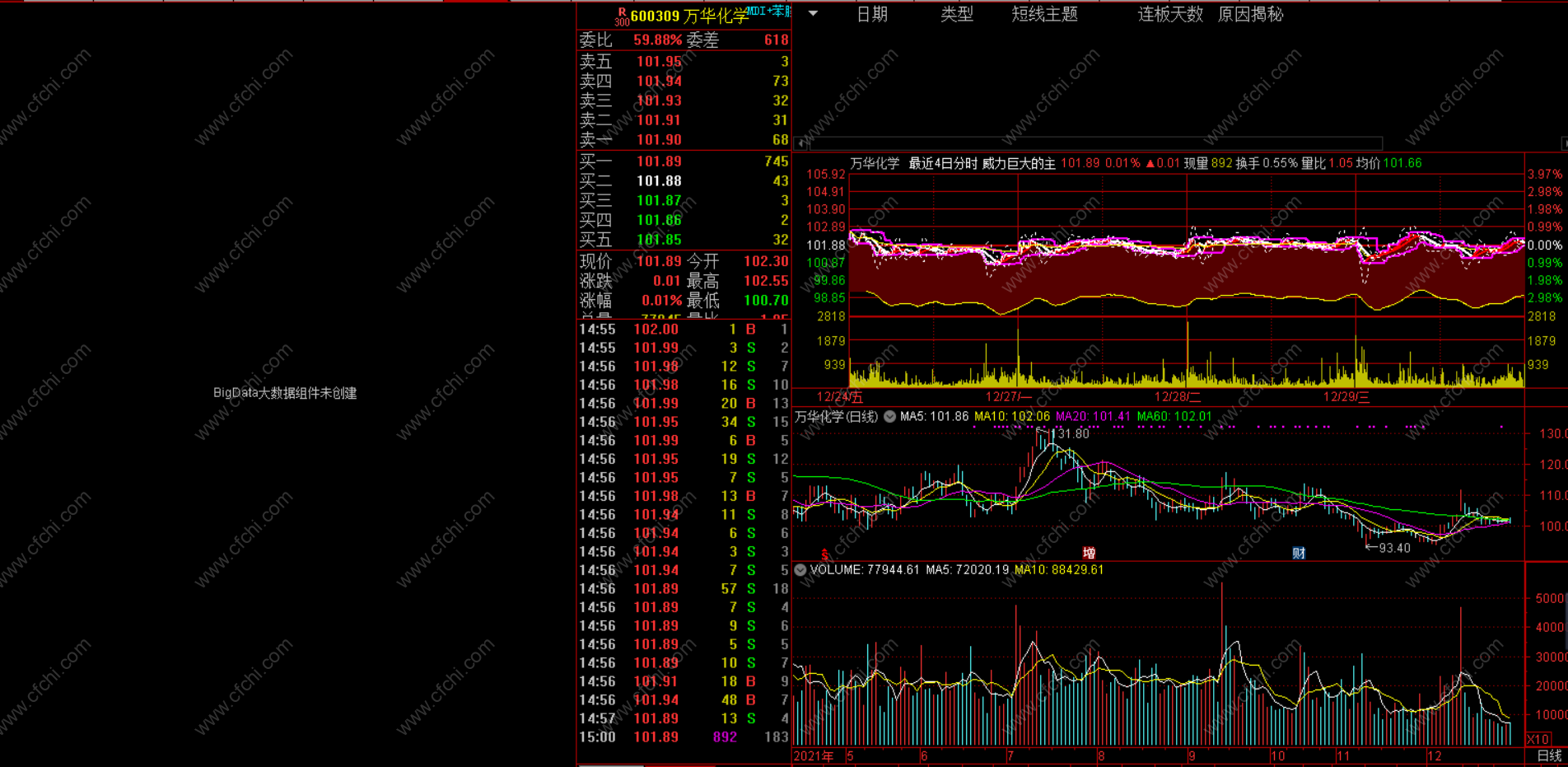Click the red $ marker on daily chart
The height and width of the screenshot is (767, 1568).
(x=824, y=554)
